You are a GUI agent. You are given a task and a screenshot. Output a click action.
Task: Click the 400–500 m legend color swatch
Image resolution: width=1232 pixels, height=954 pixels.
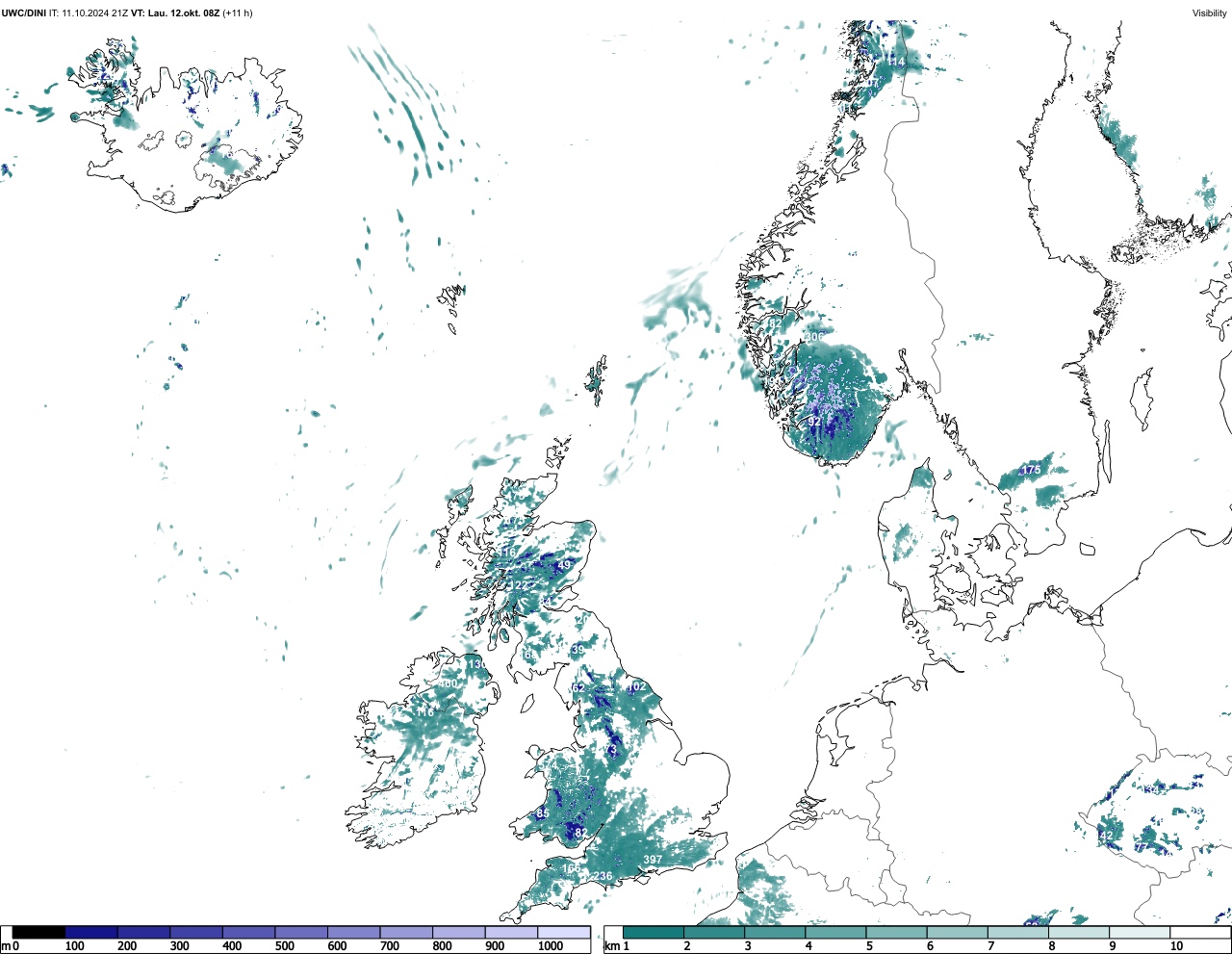click(x=249, y=932)
